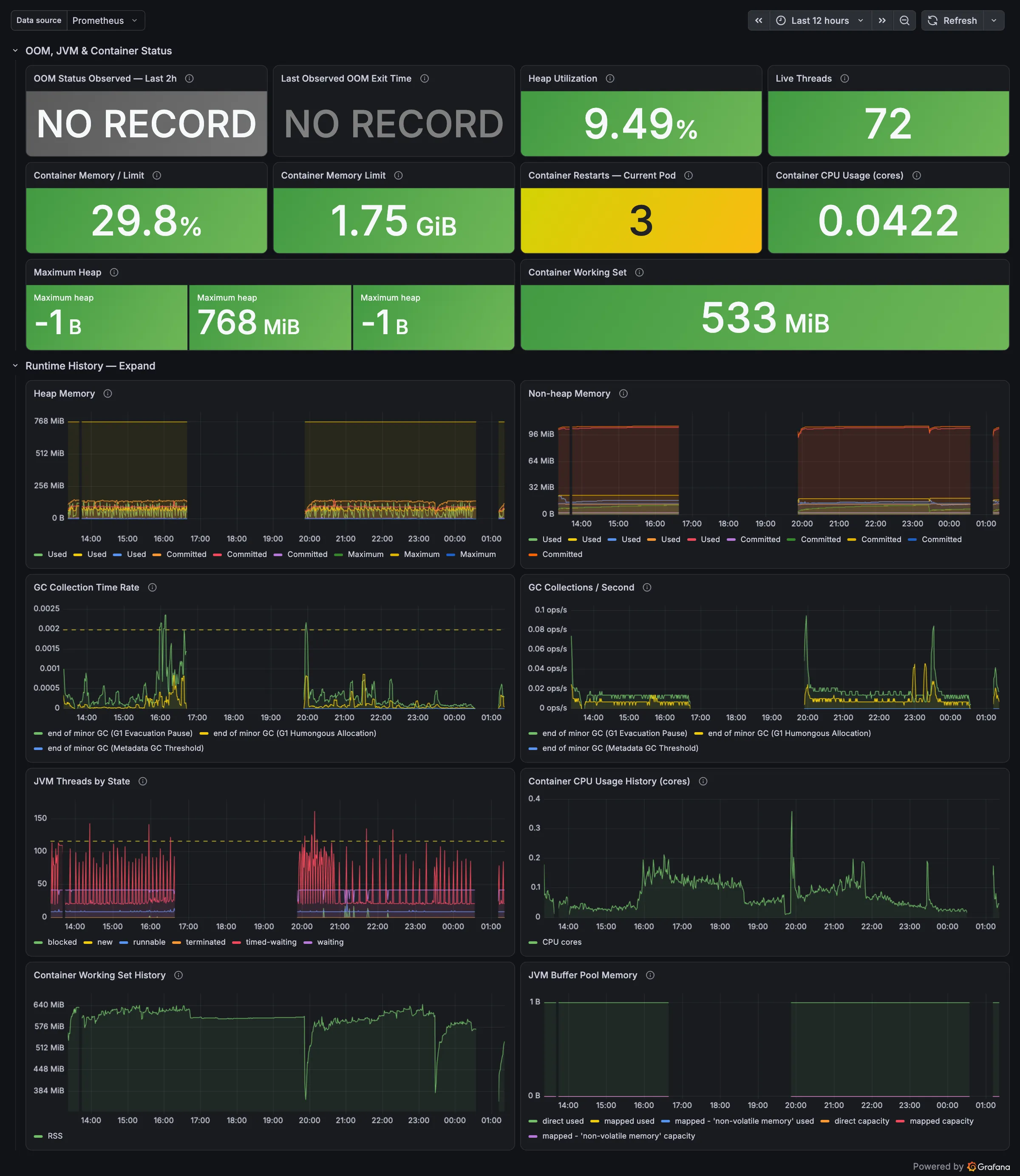The width and height of the screenshot is (1020, 1176).
Task: Open JVM Threads by State panel title
Action: point(82,781)
